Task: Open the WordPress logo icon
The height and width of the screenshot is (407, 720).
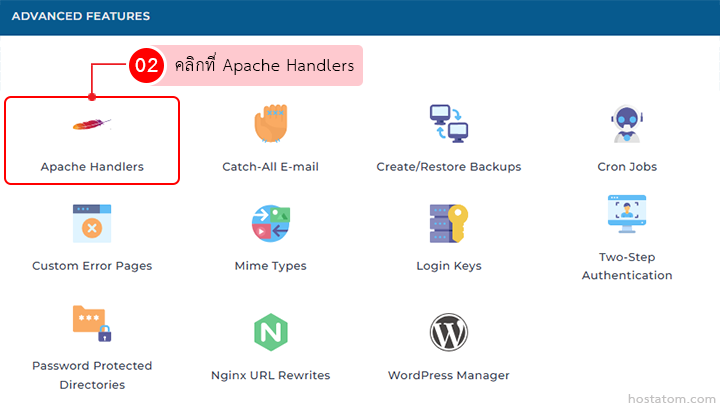Action: pyautogui.click(x=448, y=332)
